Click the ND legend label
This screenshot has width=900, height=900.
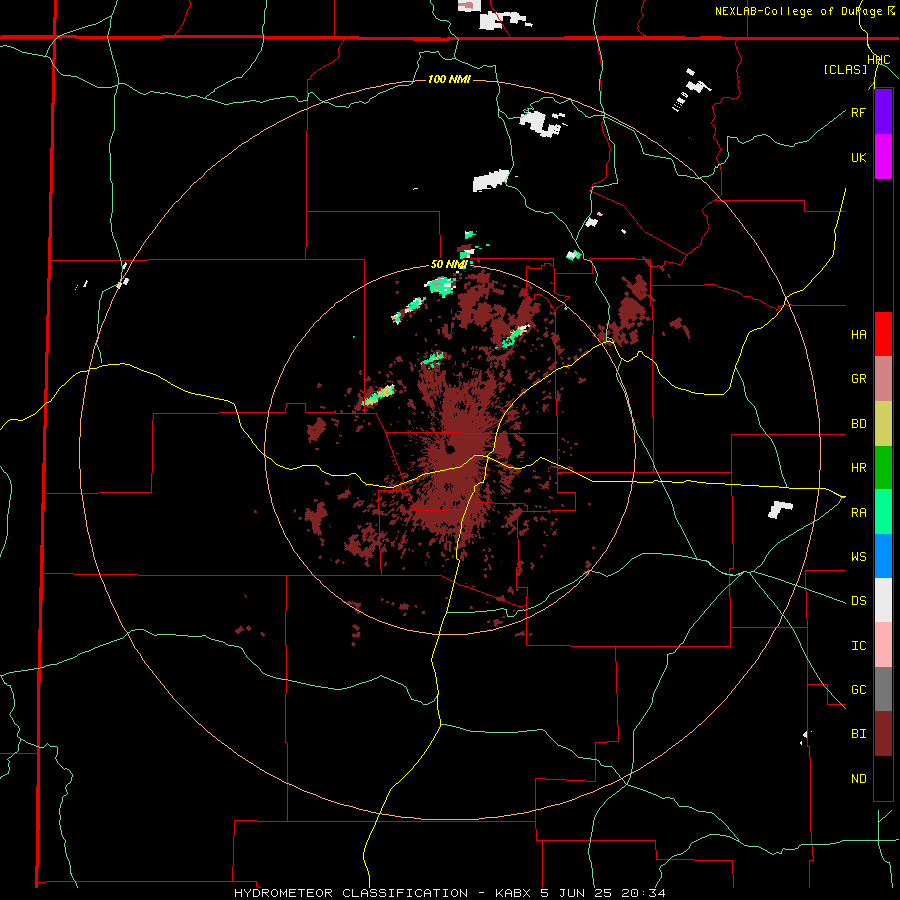(x=858, y=778)
